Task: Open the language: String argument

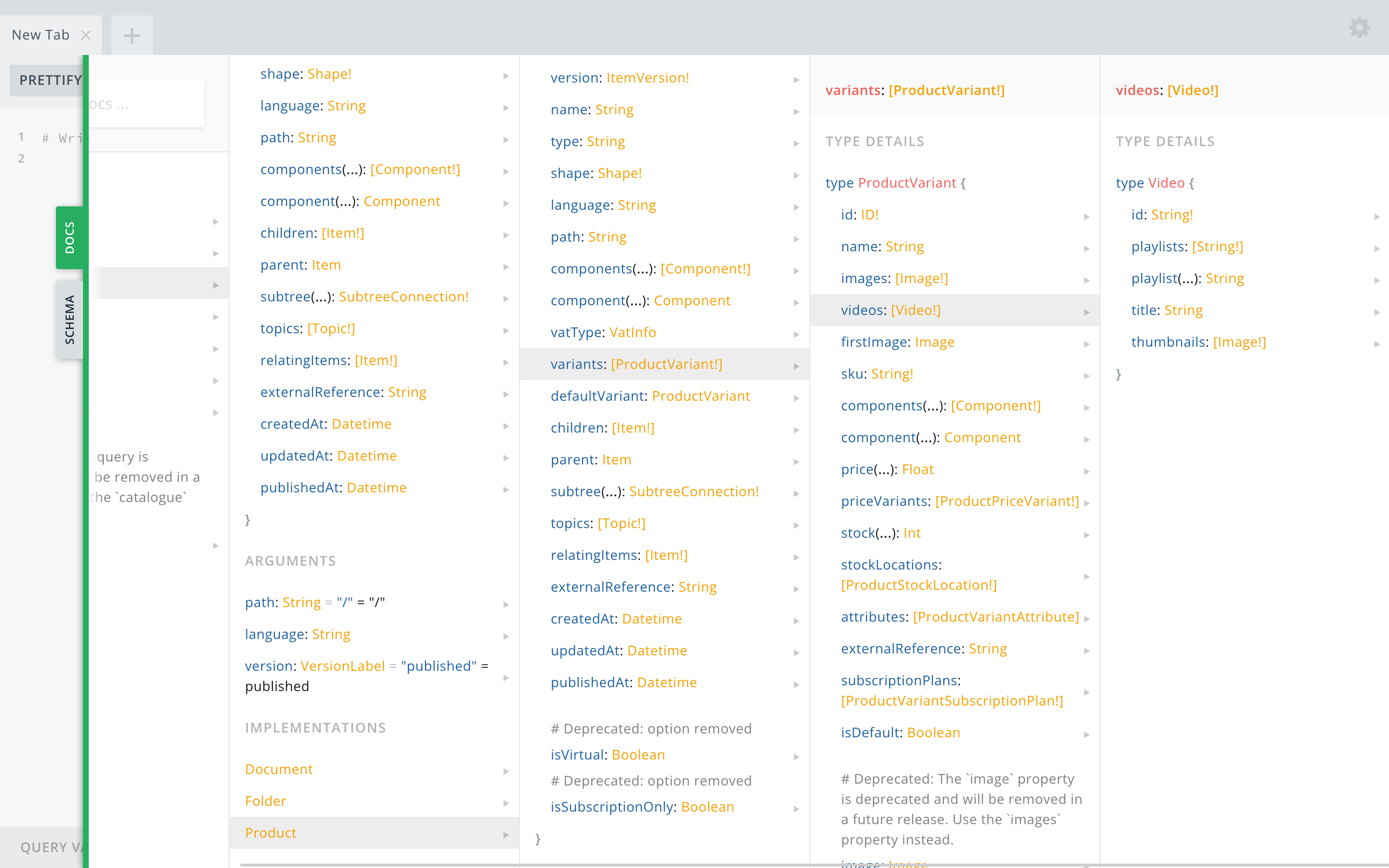Action: (x=374, y=634)
